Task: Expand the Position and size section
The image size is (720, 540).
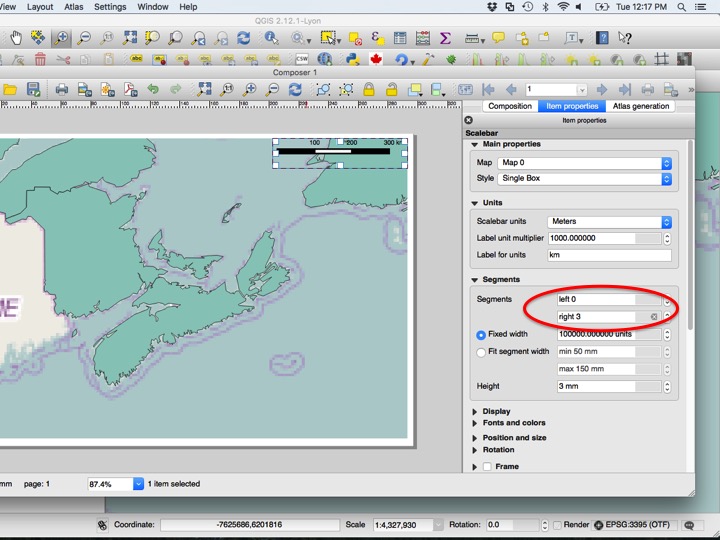Action: 474,438
